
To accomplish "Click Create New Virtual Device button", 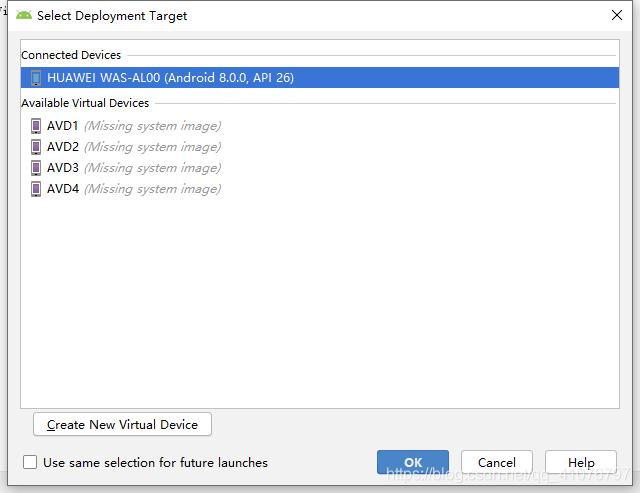I will pos(122,424).
